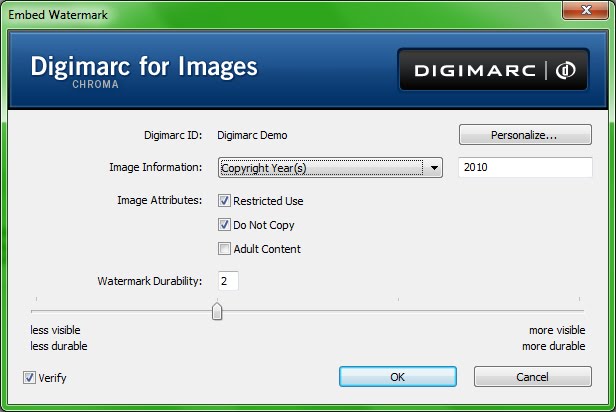Click the Digimarc Demo ID text
The width and height of the screenshot is (616, 412).
pos(252,135)
